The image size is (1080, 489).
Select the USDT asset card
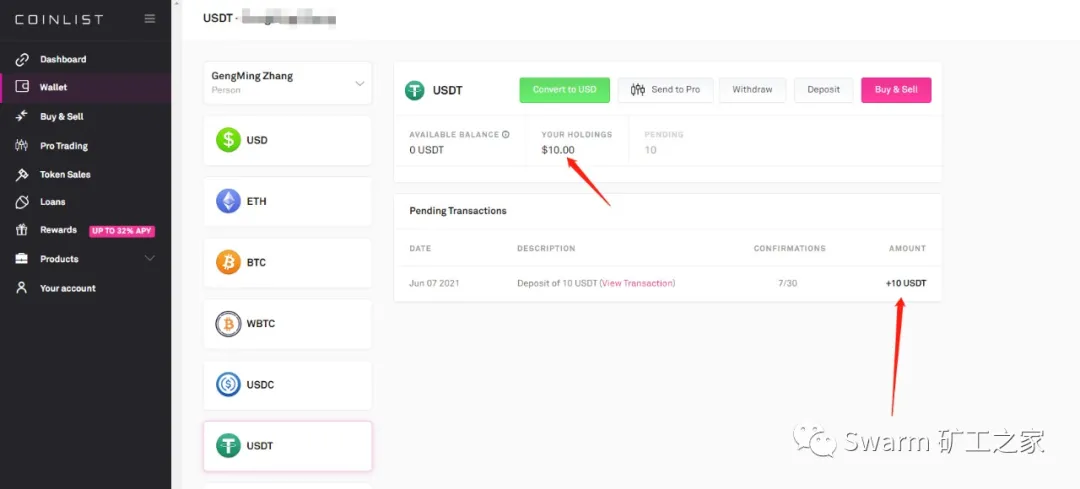pyautogui.click(x=287, y=446)
